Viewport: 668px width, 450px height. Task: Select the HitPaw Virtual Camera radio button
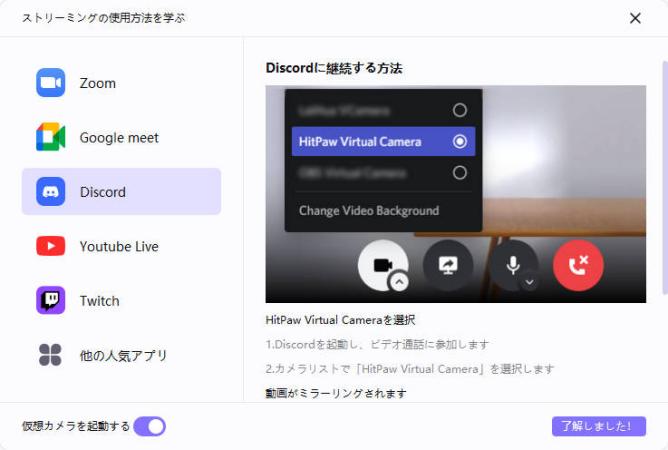point(460,141)
